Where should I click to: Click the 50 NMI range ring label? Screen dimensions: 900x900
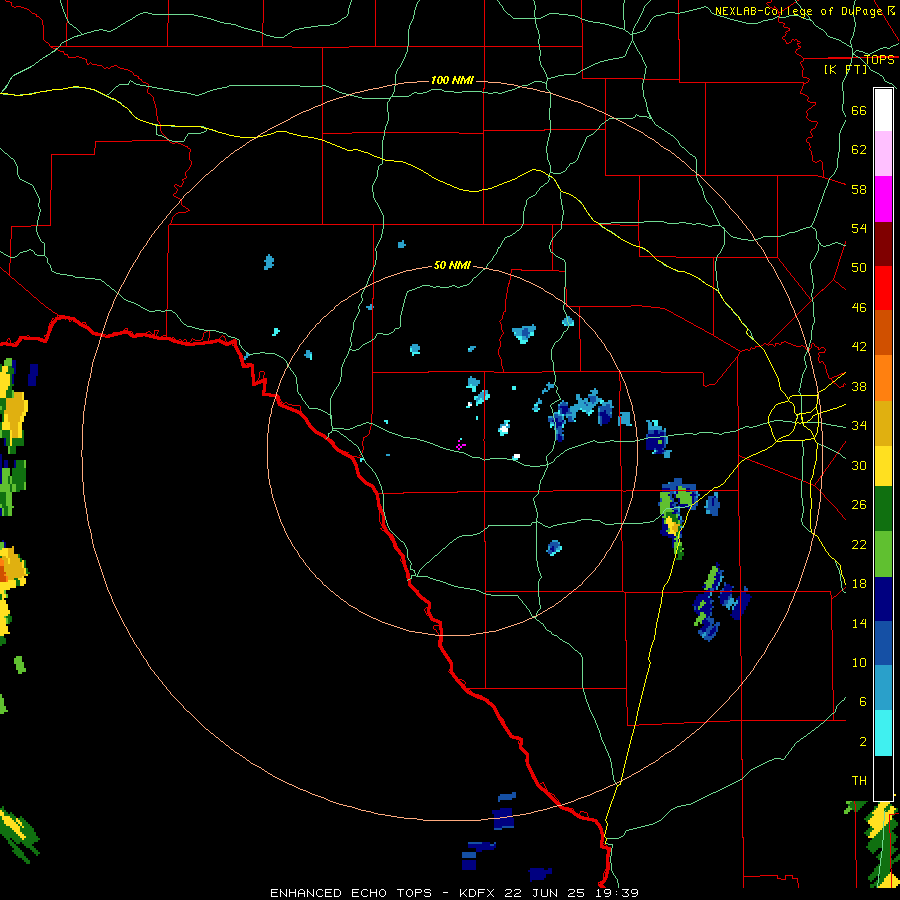[452, 265]
